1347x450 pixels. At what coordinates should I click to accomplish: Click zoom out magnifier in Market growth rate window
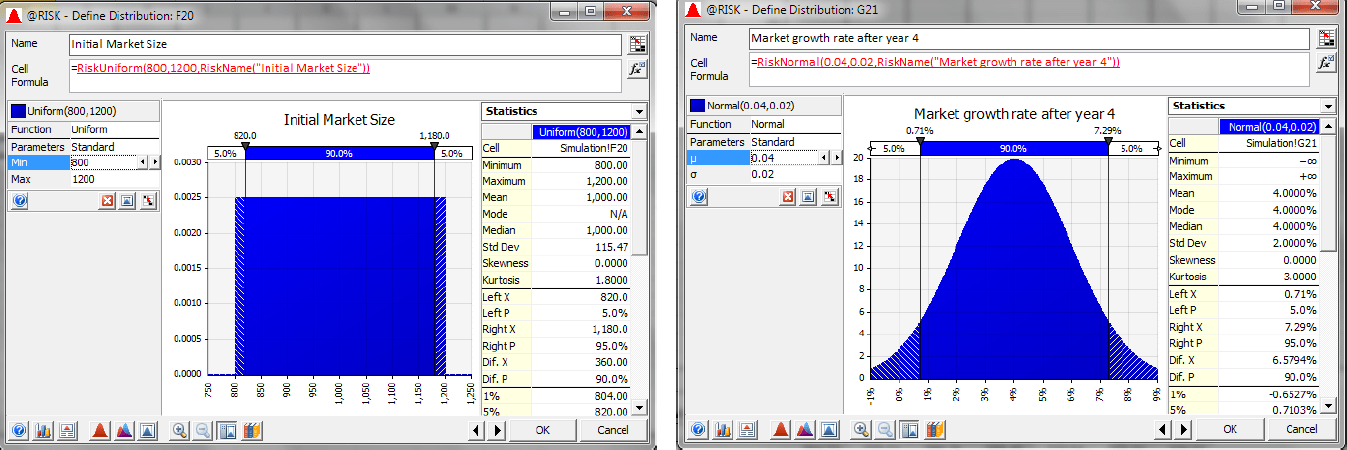886,430
